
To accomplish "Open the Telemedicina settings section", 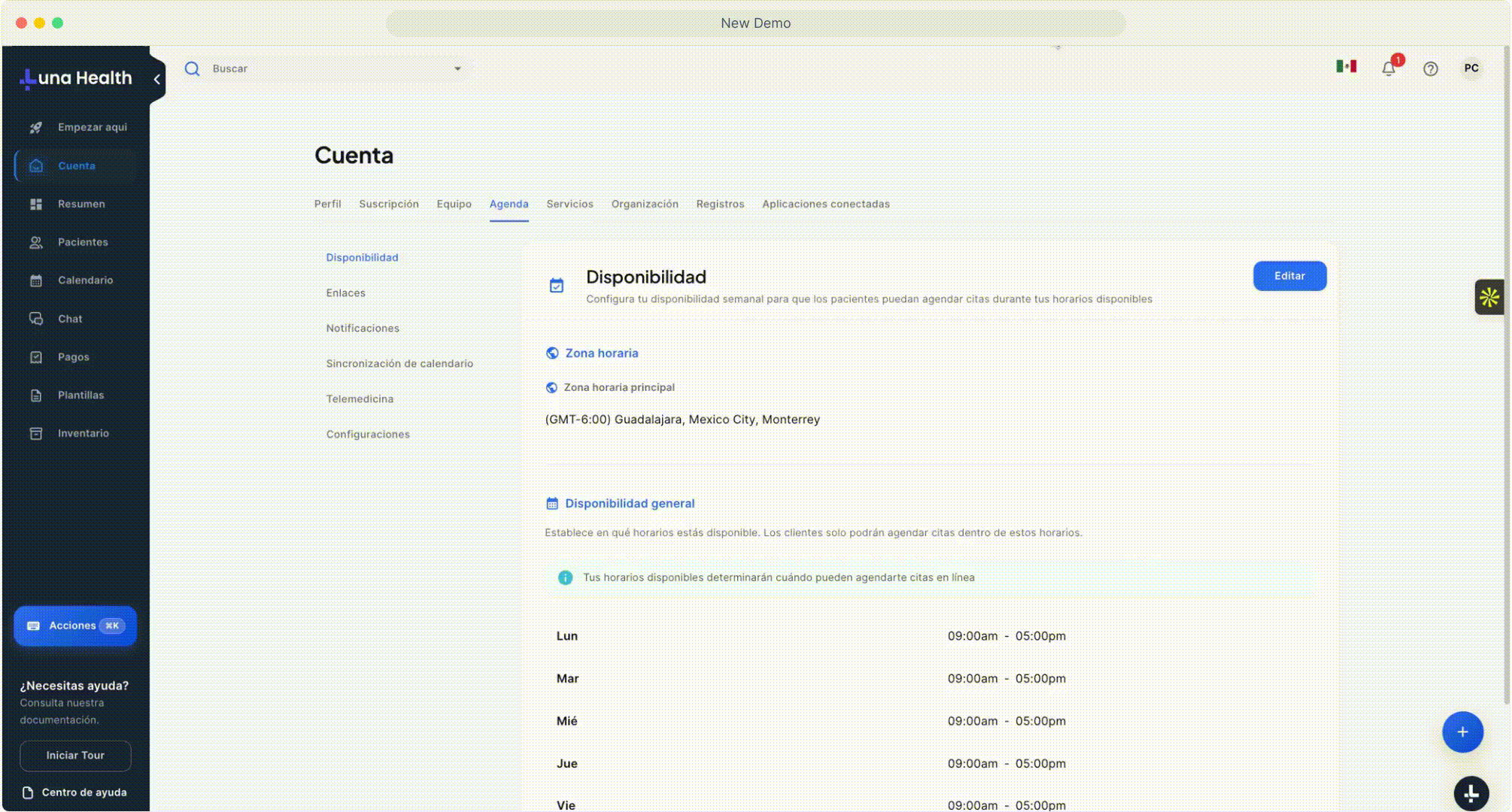I will click(x=360, y=399).
